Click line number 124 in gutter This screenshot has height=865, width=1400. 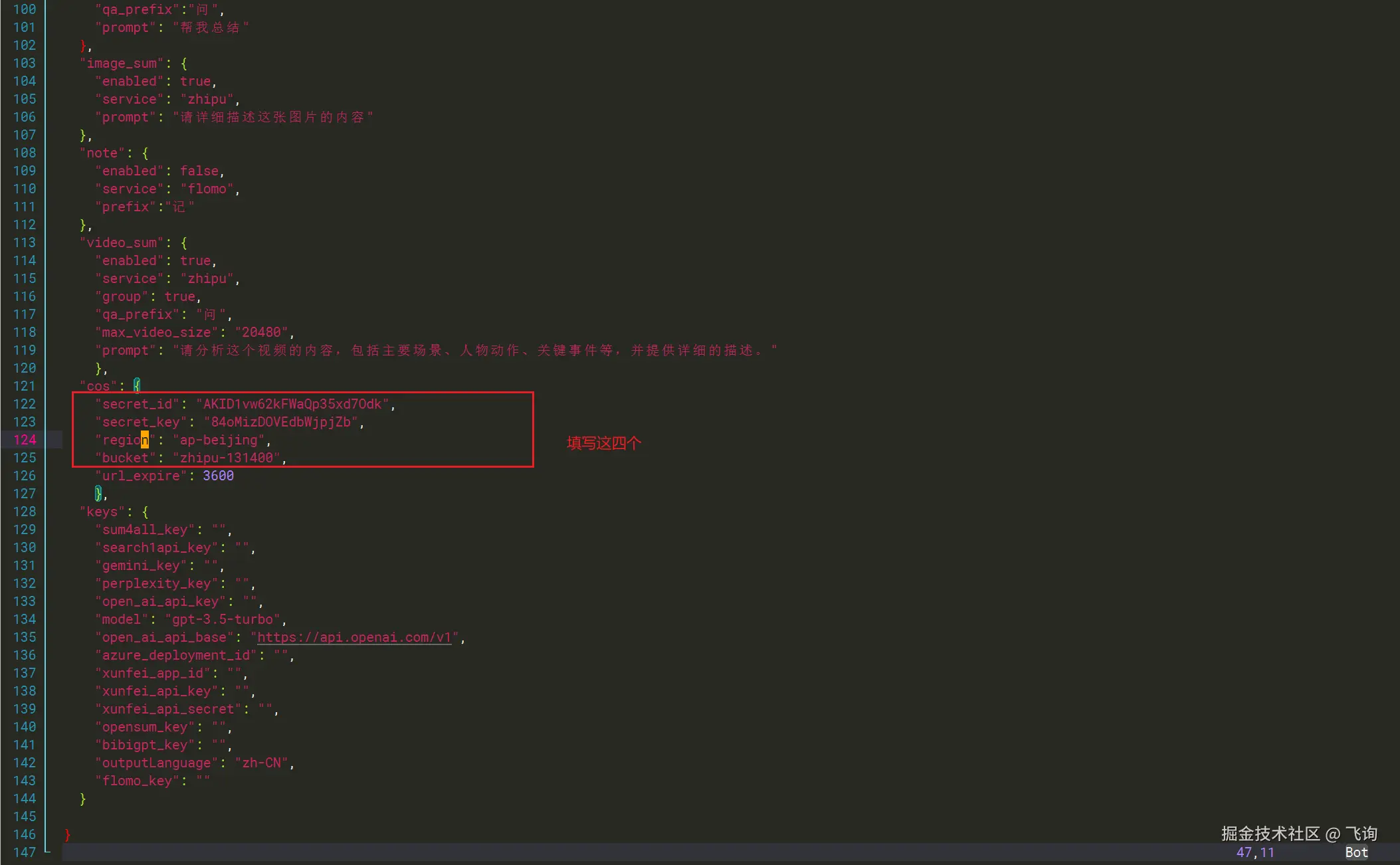tap(25, 440)
